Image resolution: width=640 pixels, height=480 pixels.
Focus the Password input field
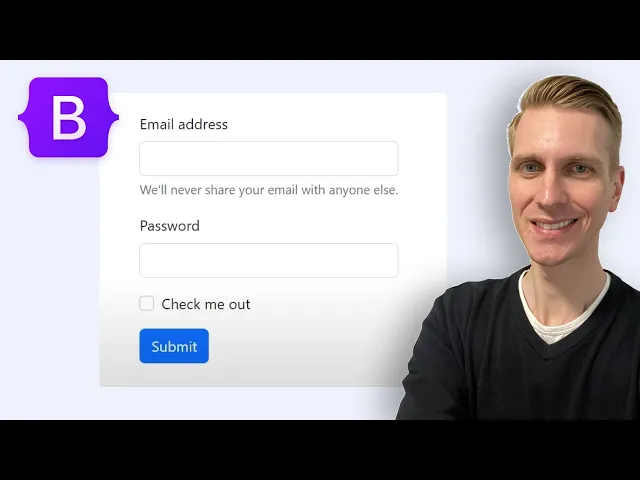(269, 260)
